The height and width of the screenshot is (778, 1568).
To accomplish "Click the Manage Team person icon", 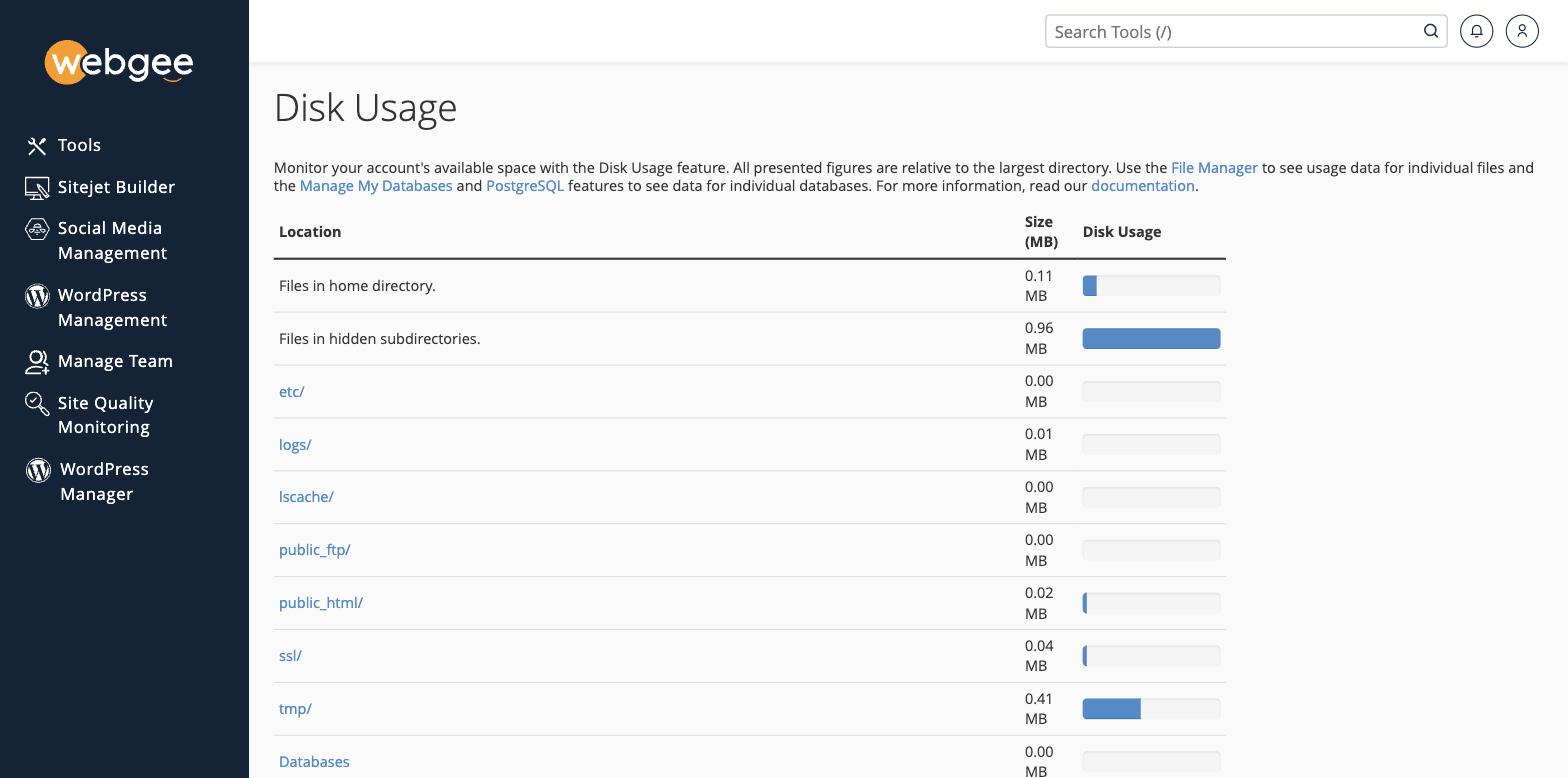I will coord(37,362).
